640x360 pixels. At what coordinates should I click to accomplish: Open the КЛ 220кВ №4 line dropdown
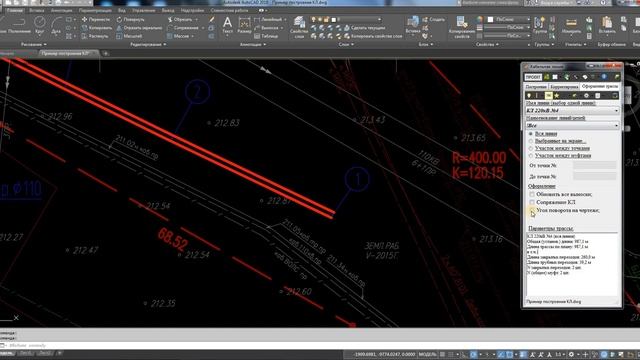(x=572, y=110)
